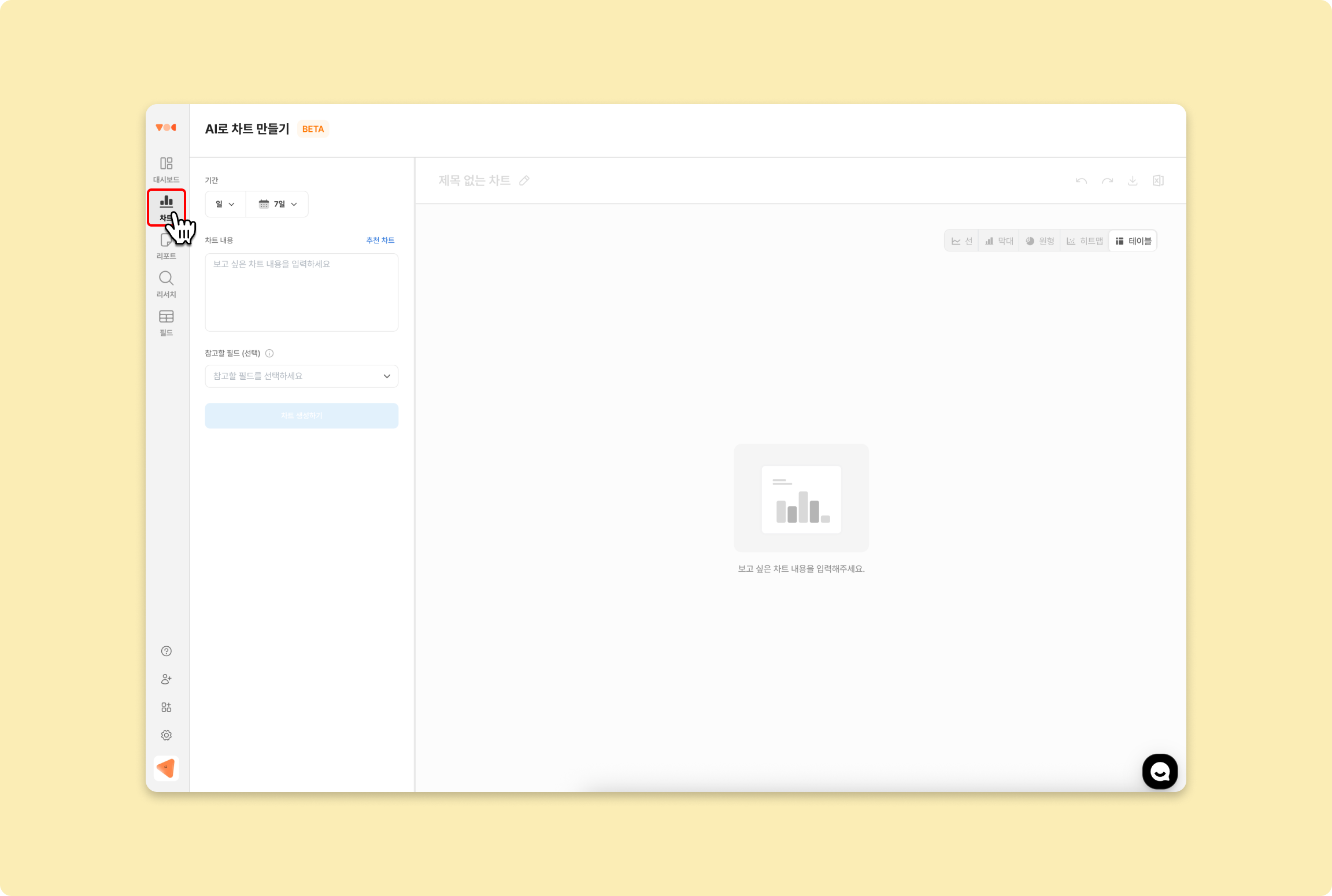Open the 필드 table sidebar icon
This screenshot has height=896, width=1332.
[x=166, y=322]
